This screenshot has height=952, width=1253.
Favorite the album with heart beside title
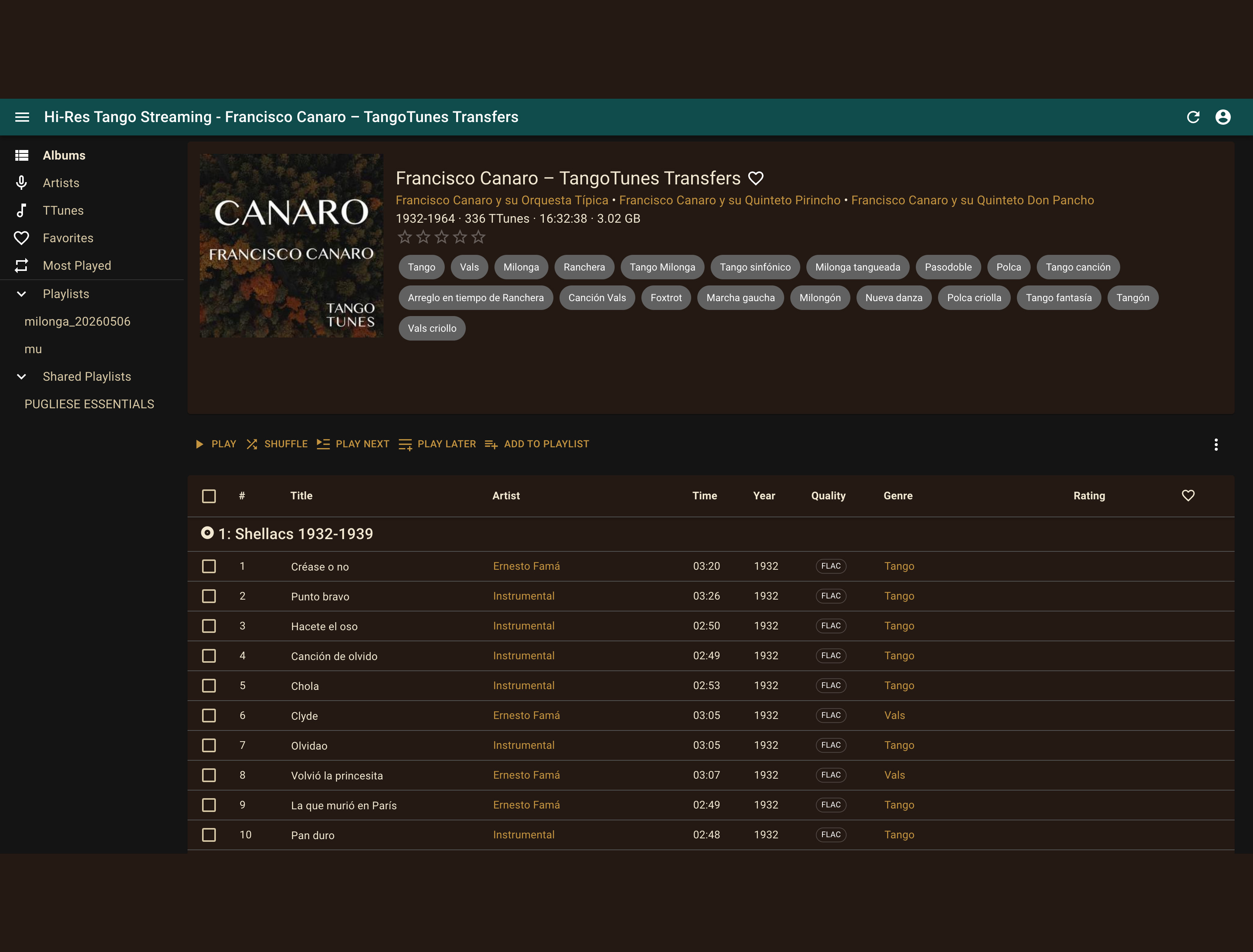[756, 178]
